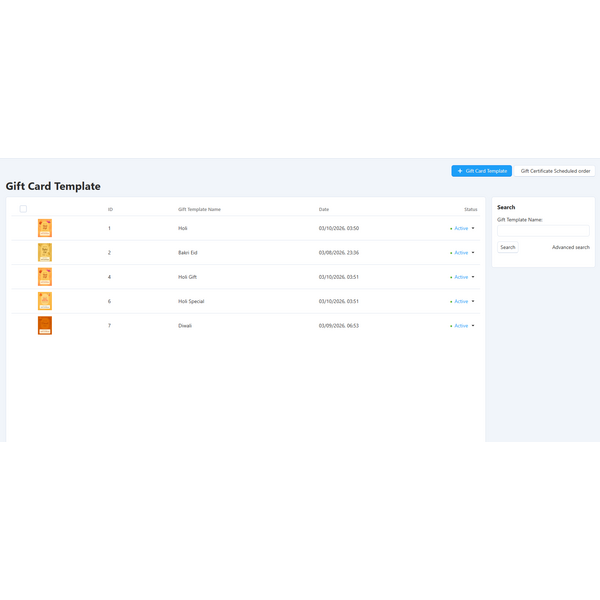The image size is (600, 600).
Task: Click the Holi template thumbnail image
Action: [44, 228]
